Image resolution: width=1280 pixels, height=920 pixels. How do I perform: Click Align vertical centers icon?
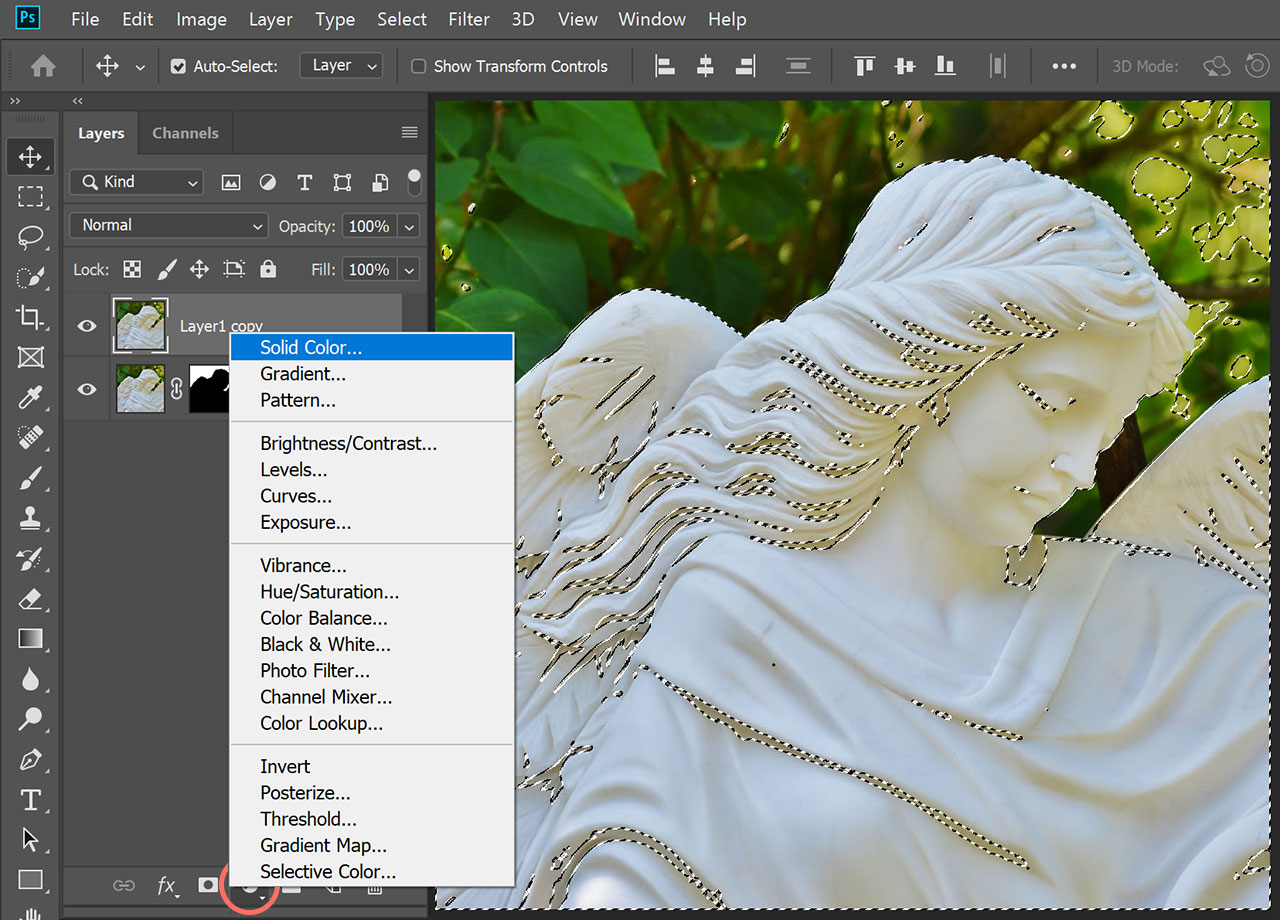click(x=905, y=66)
